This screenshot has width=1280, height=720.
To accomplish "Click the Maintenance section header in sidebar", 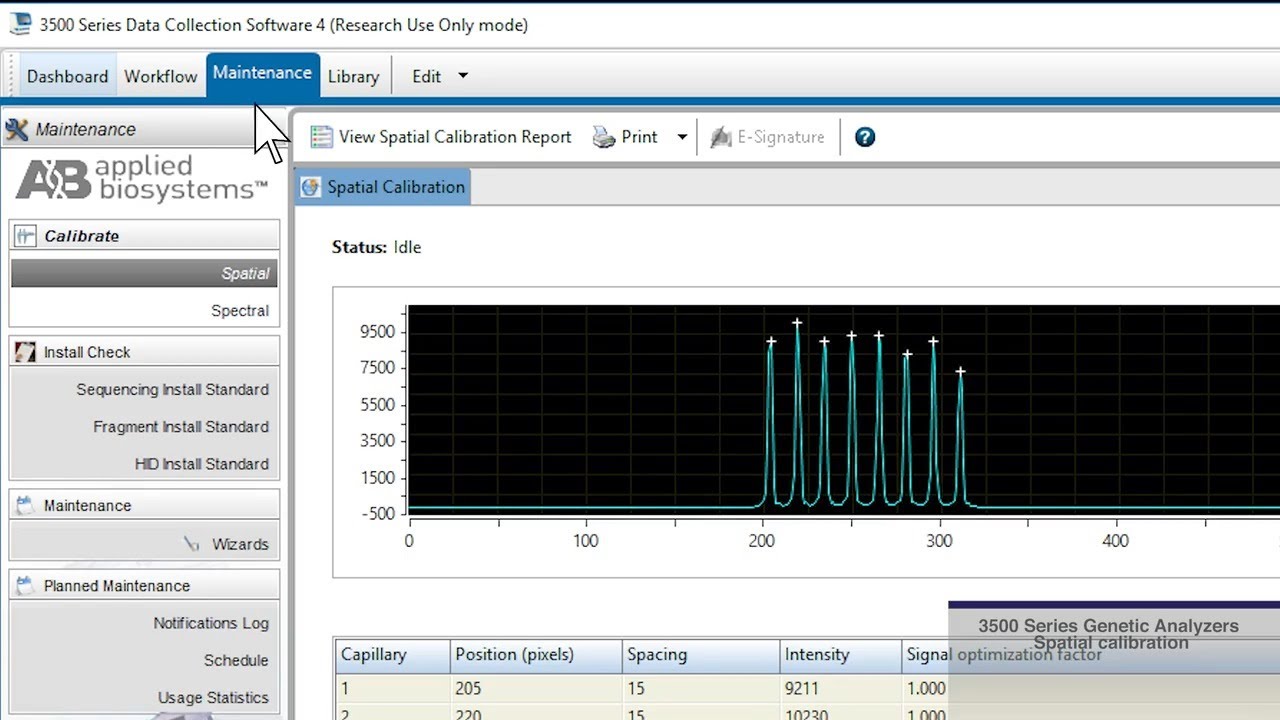I will point(144,506).
